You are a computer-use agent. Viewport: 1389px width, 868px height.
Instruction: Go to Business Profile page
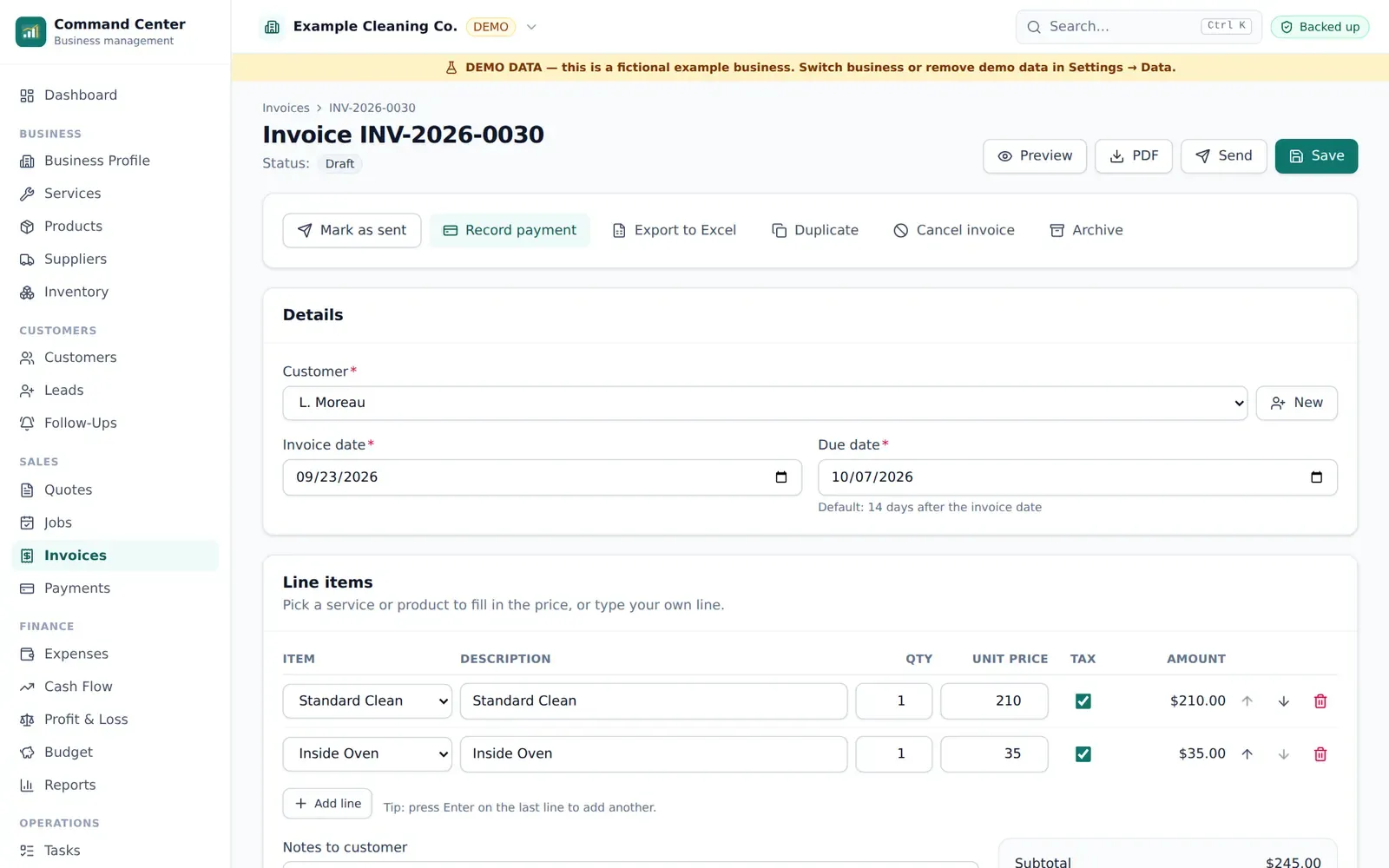115,161
